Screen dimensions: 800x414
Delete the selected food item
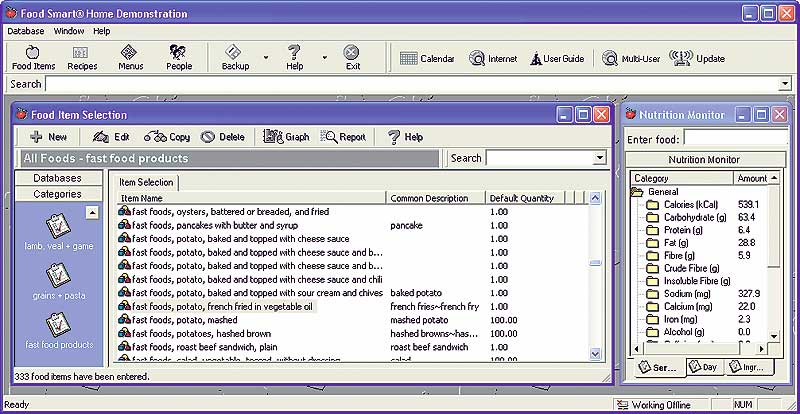tap(222, 137)
